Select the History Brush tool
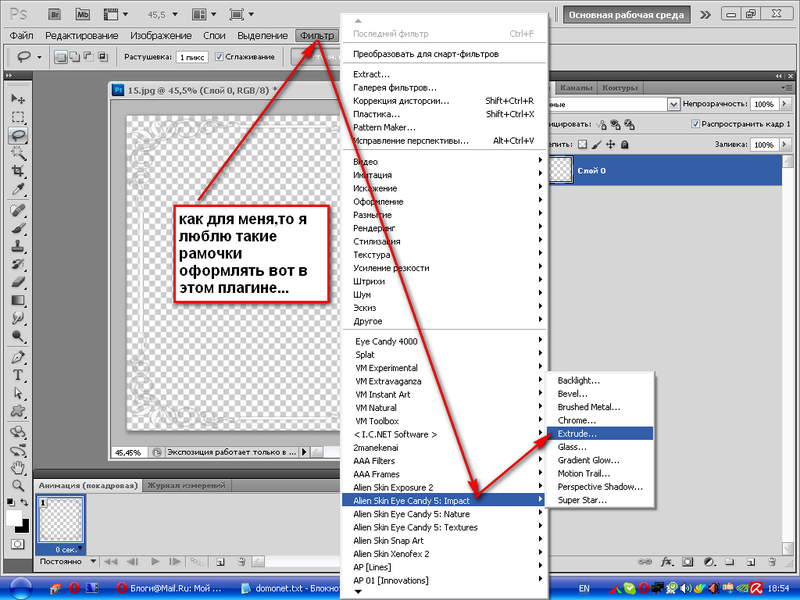 click(x=18, y=264)
